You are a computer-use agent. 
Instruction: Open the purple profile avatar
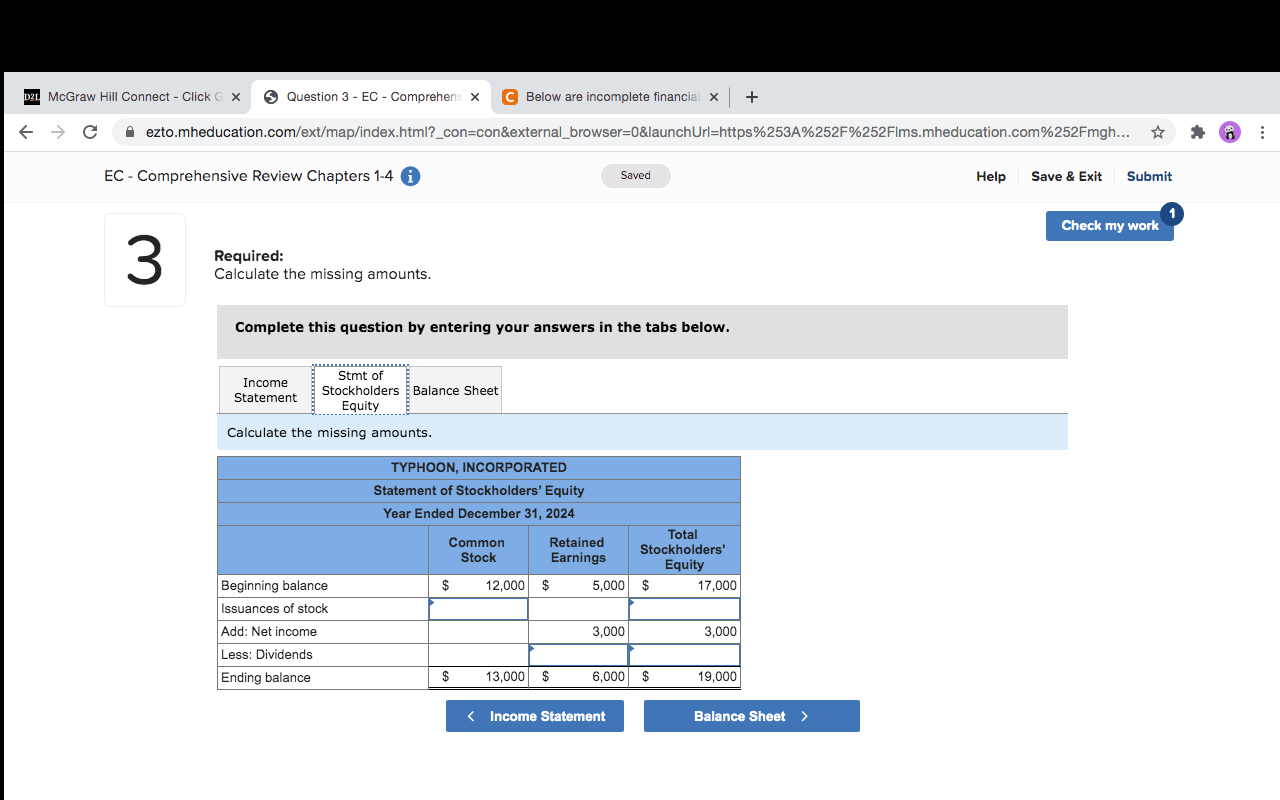click(x=1230, y=132)
